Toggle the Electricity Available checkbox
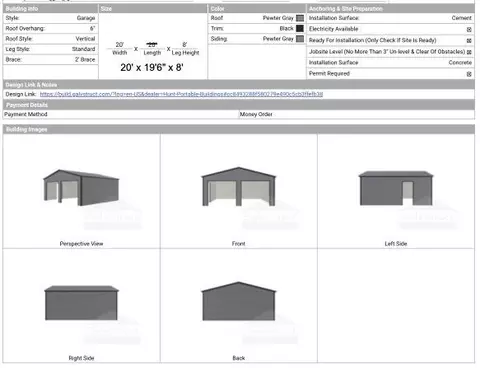The height and width of the screenshot is (368, 480). (469, 30)
